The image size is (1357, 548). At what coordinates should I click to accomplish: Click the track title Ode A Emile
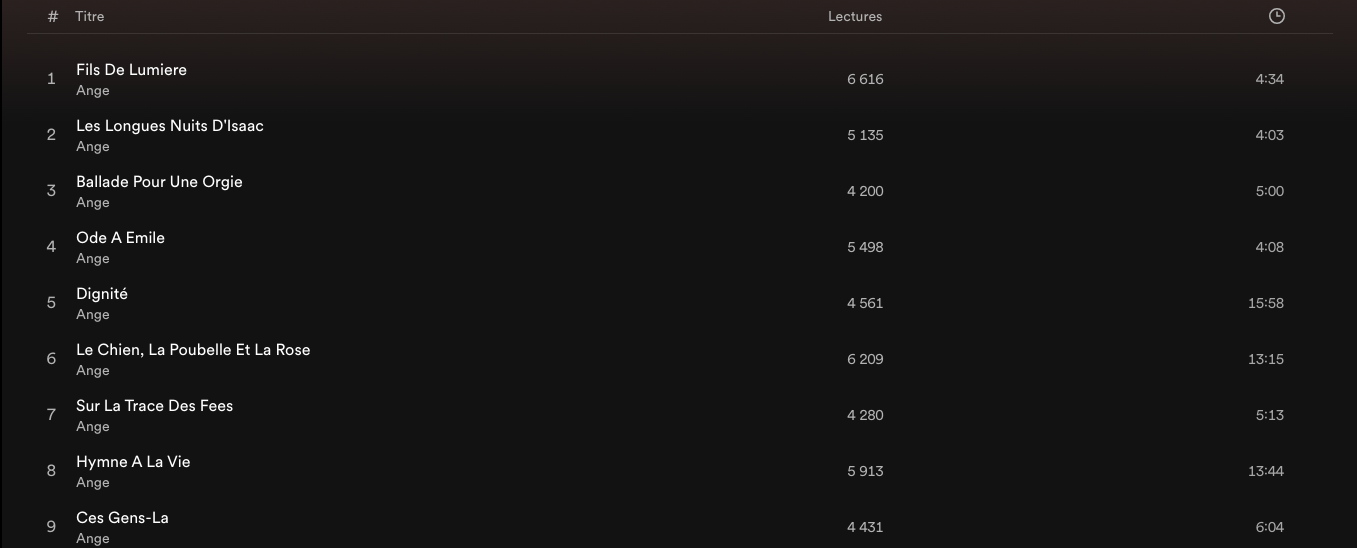coord(120,238)
